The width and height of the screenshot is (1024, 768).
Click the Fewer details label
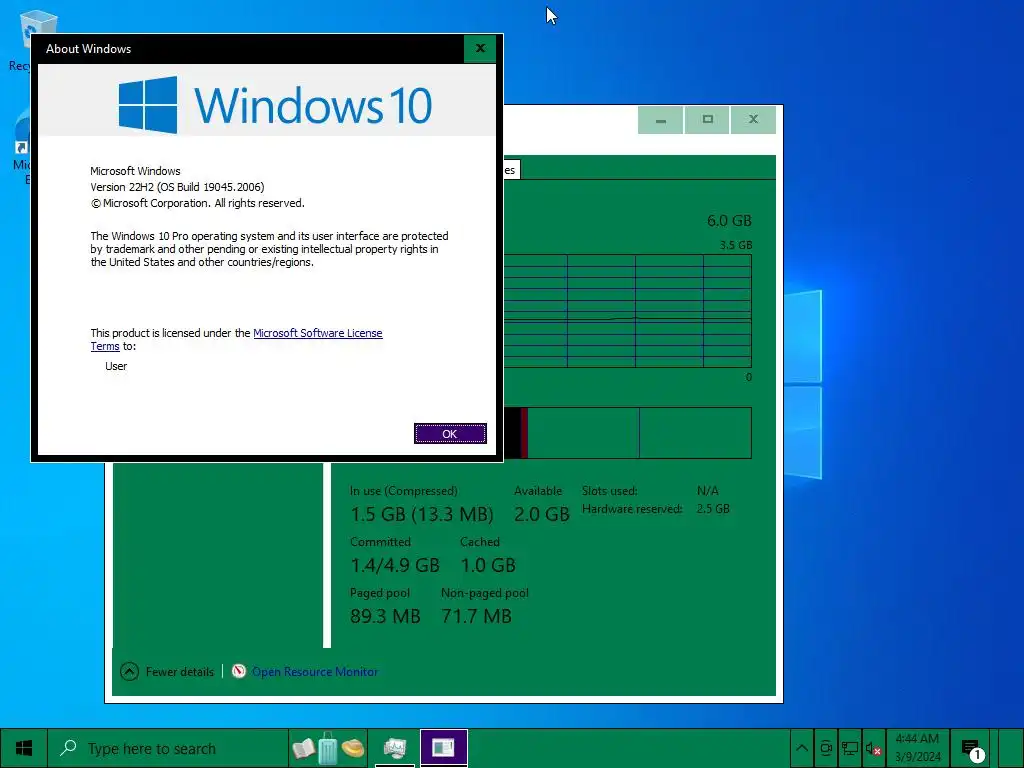(x=180, y=671)
